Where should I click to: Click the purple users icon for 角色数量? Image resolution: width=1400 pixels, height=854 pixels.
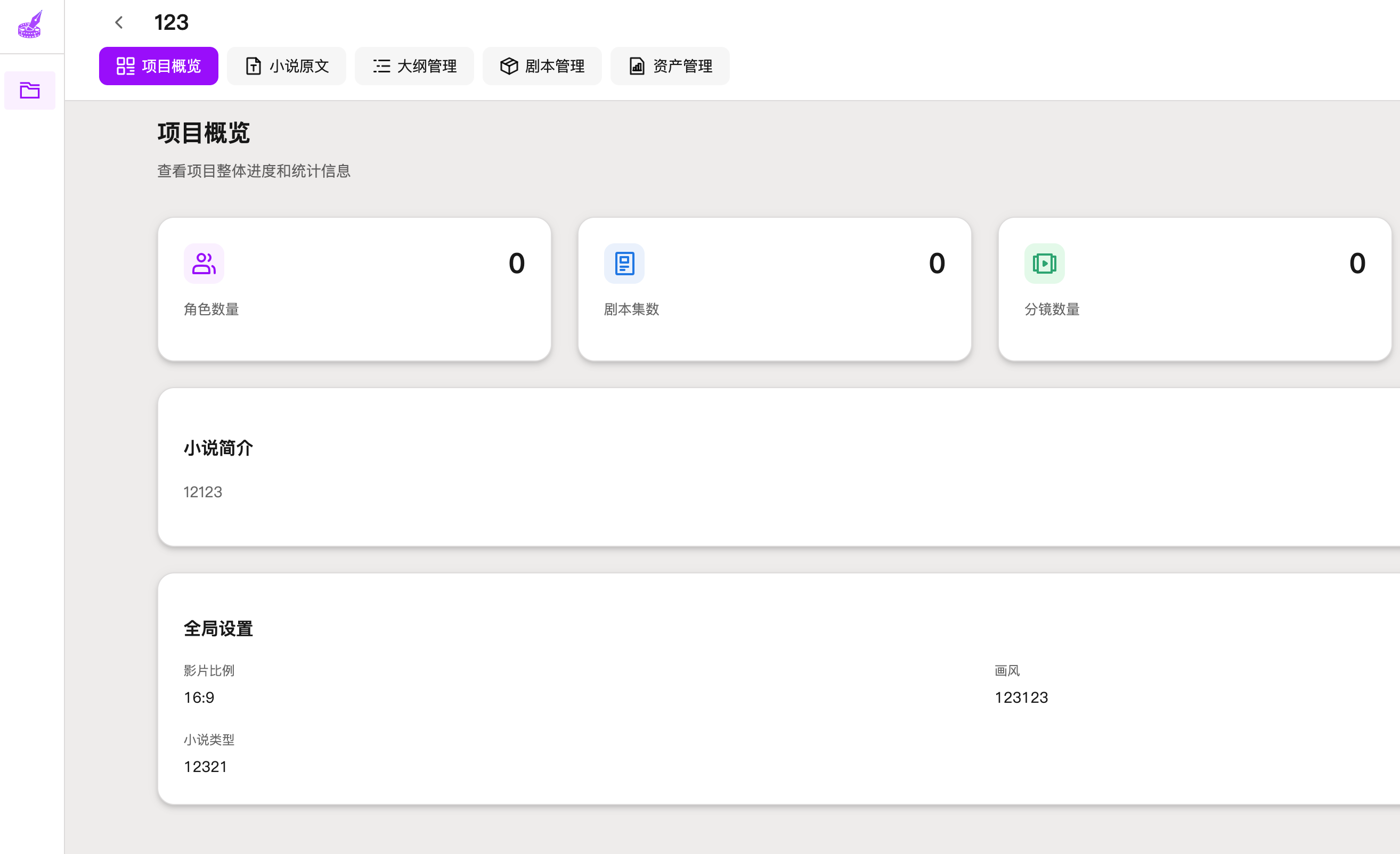point(204,264)
